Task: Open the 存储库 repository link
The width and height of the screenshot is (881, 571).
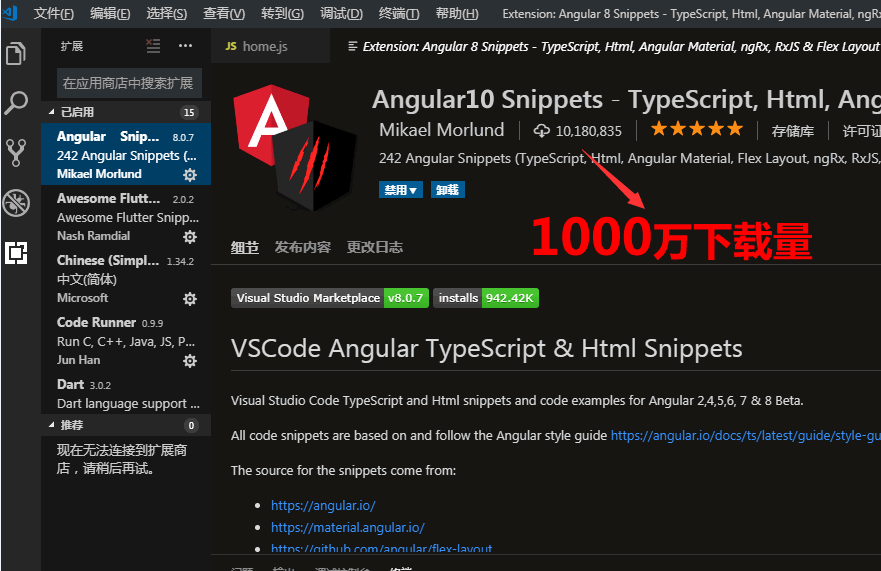Action: pos(793,131)
